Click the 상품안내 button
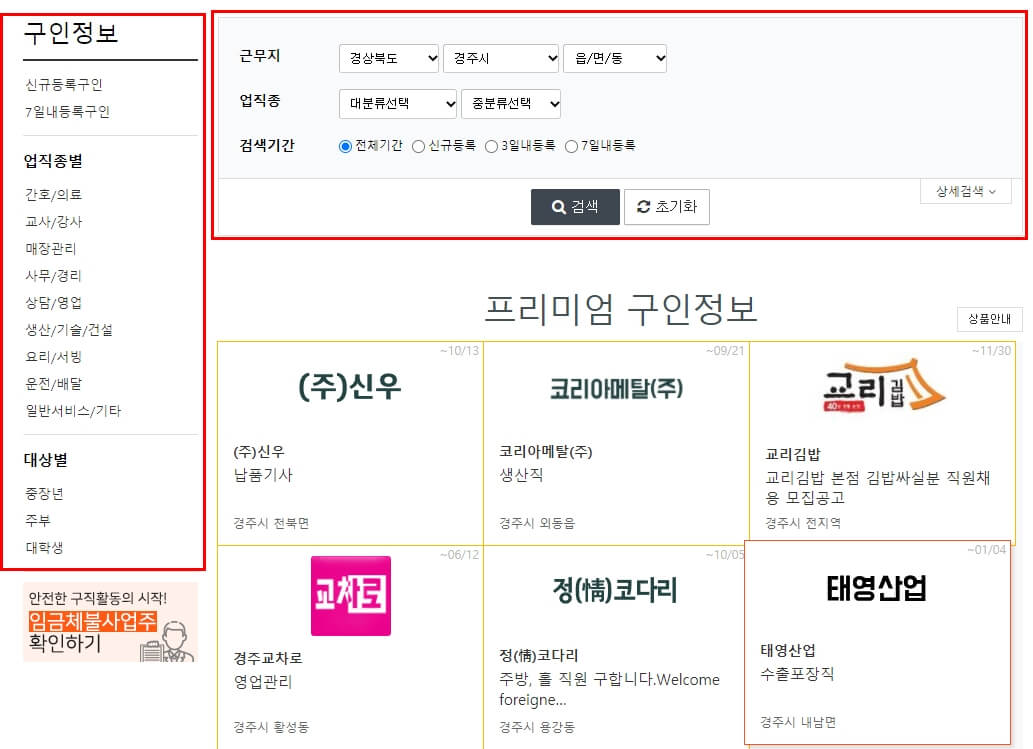This screenshot has height=749, width=1033. [989, 318]
